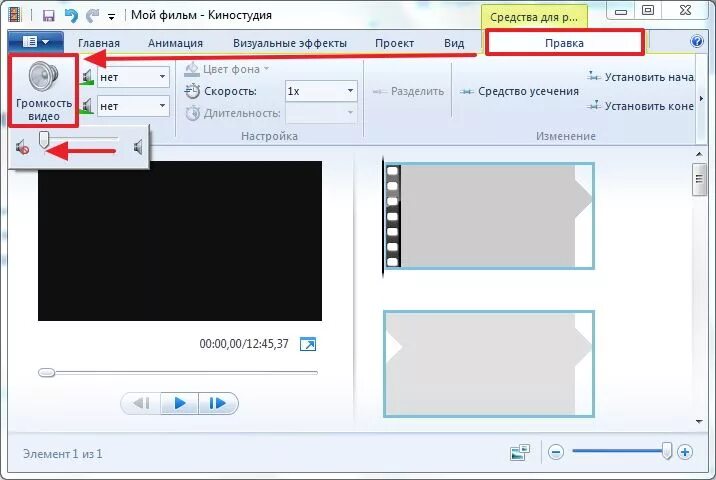Undo the last action
Screen dimensions: 716x480
point(71,15)
